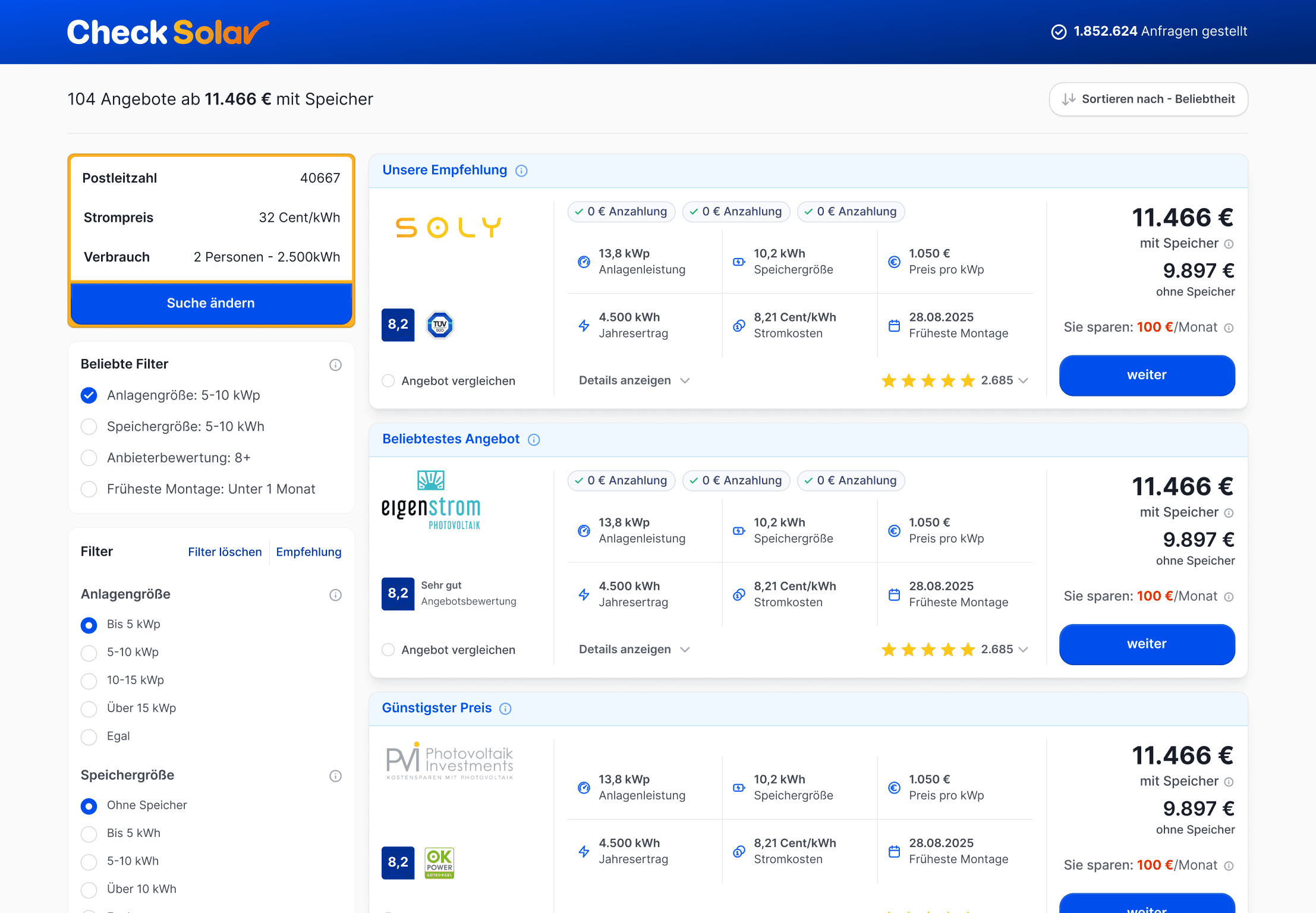Click the TÜV Süd seal on SOLY offer
This screenshot has width=1316, height=913.
click(x=439, y=325)
